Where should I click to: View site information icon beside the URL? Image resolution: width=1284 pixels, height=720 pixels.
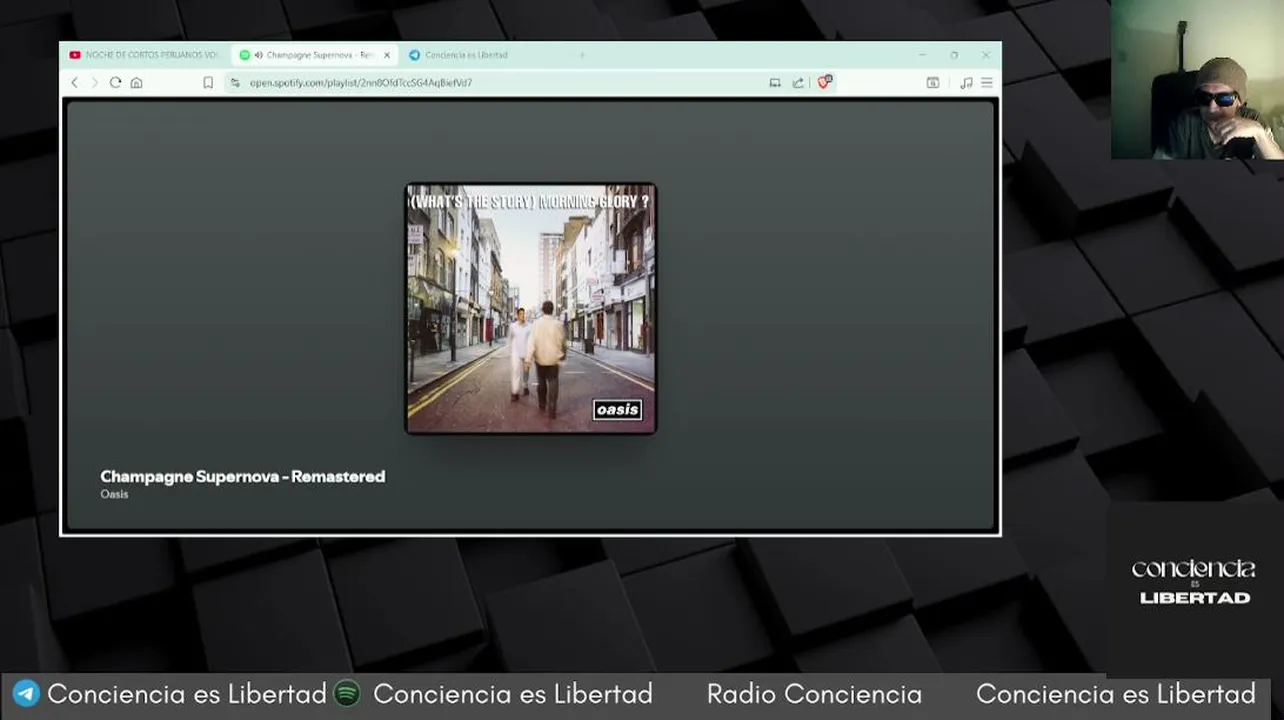[x=236, y=83]
